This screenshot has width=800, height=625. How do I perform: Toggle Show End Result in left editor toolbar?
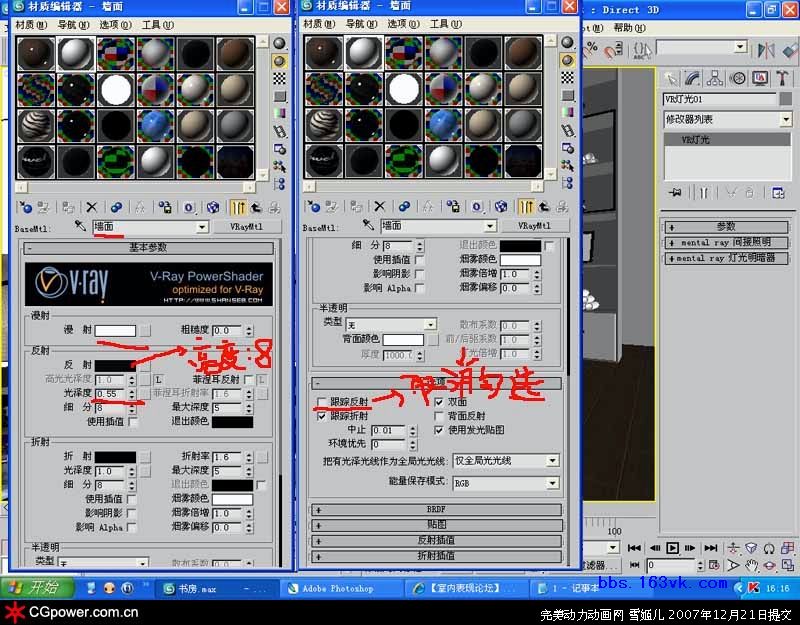238,207
